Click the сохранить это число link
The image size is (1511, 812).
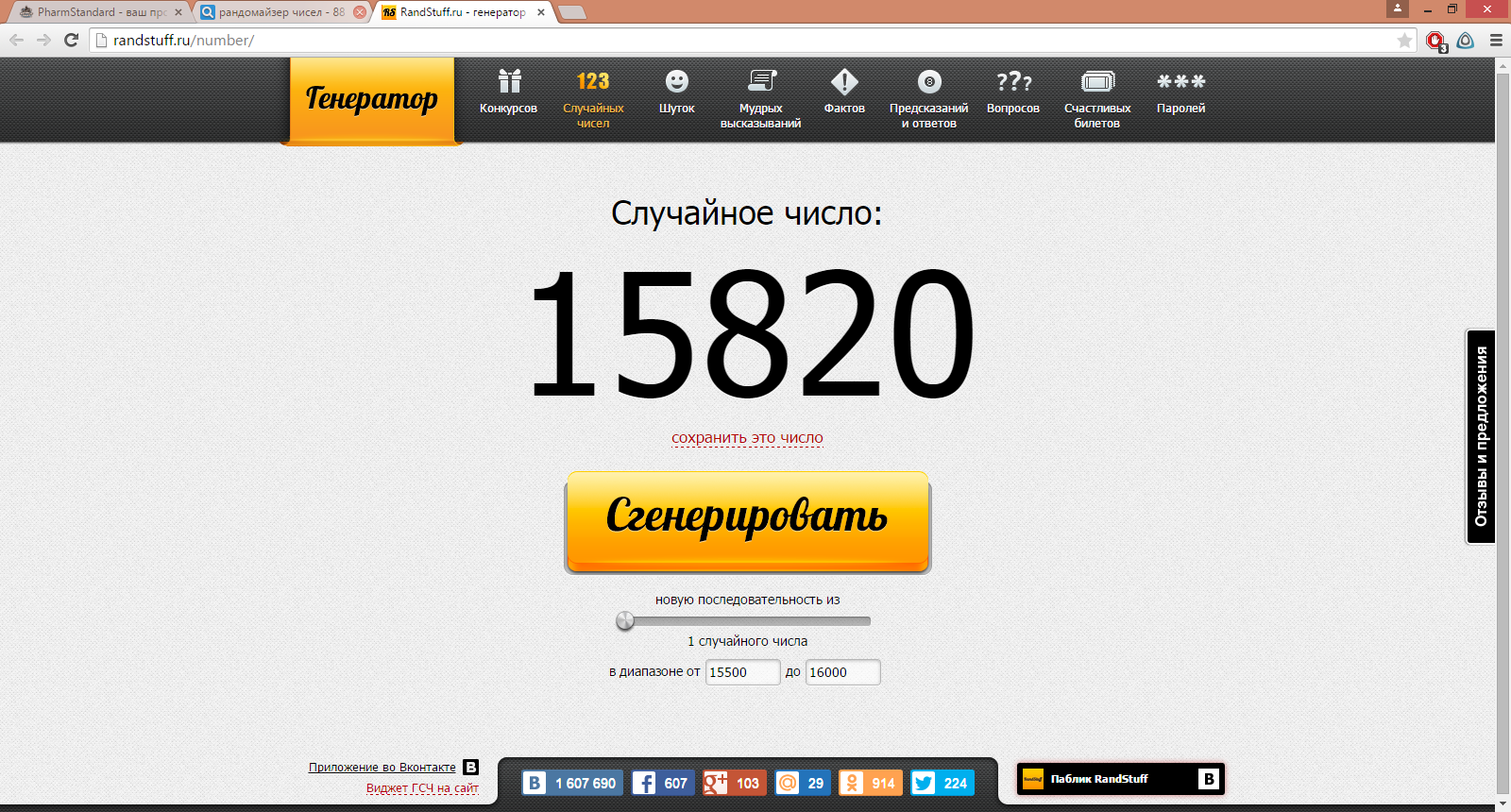(747, 438)
